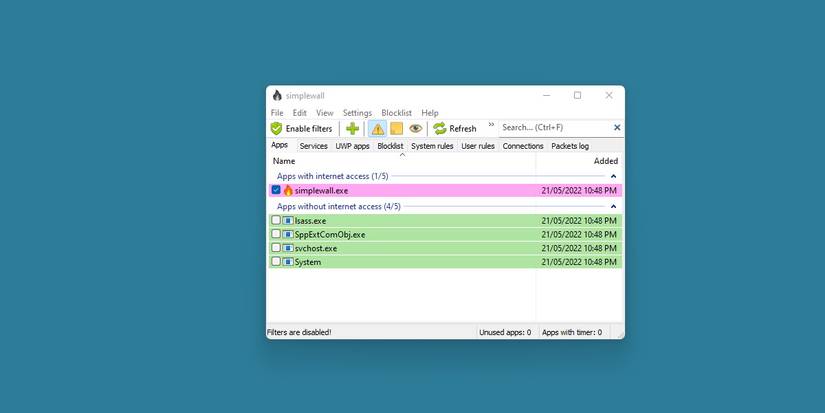Click the green Refresh arrows icon
This screenshot has width=825, height=413.
[x=440, y=128]
